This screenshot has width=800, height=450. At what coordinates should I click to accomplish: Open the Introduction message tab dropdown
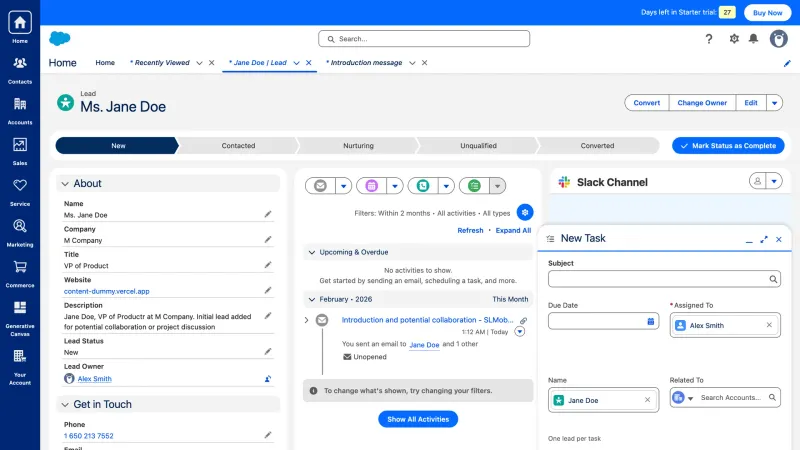412,63
